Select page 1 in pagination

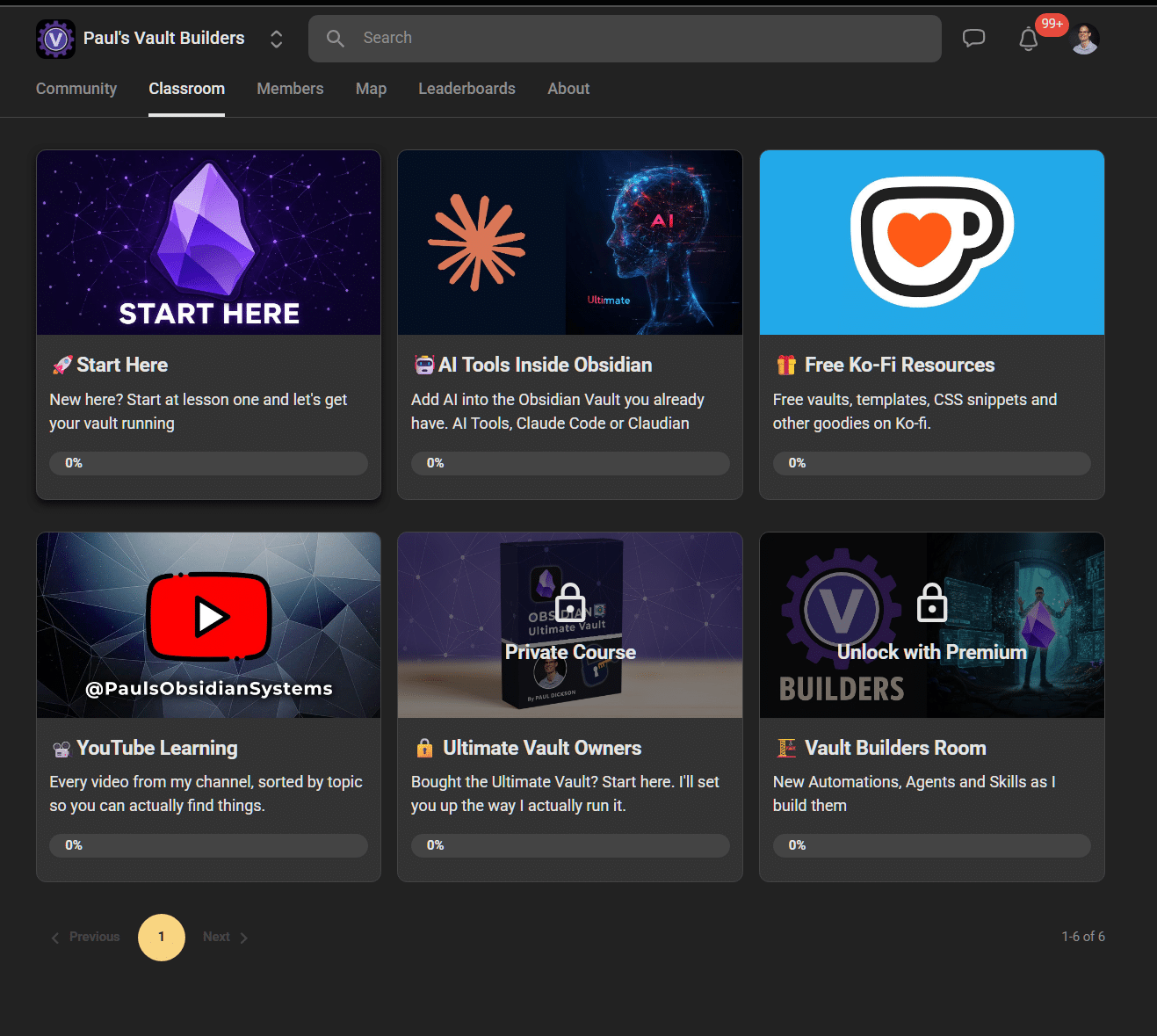pos(162,937)
